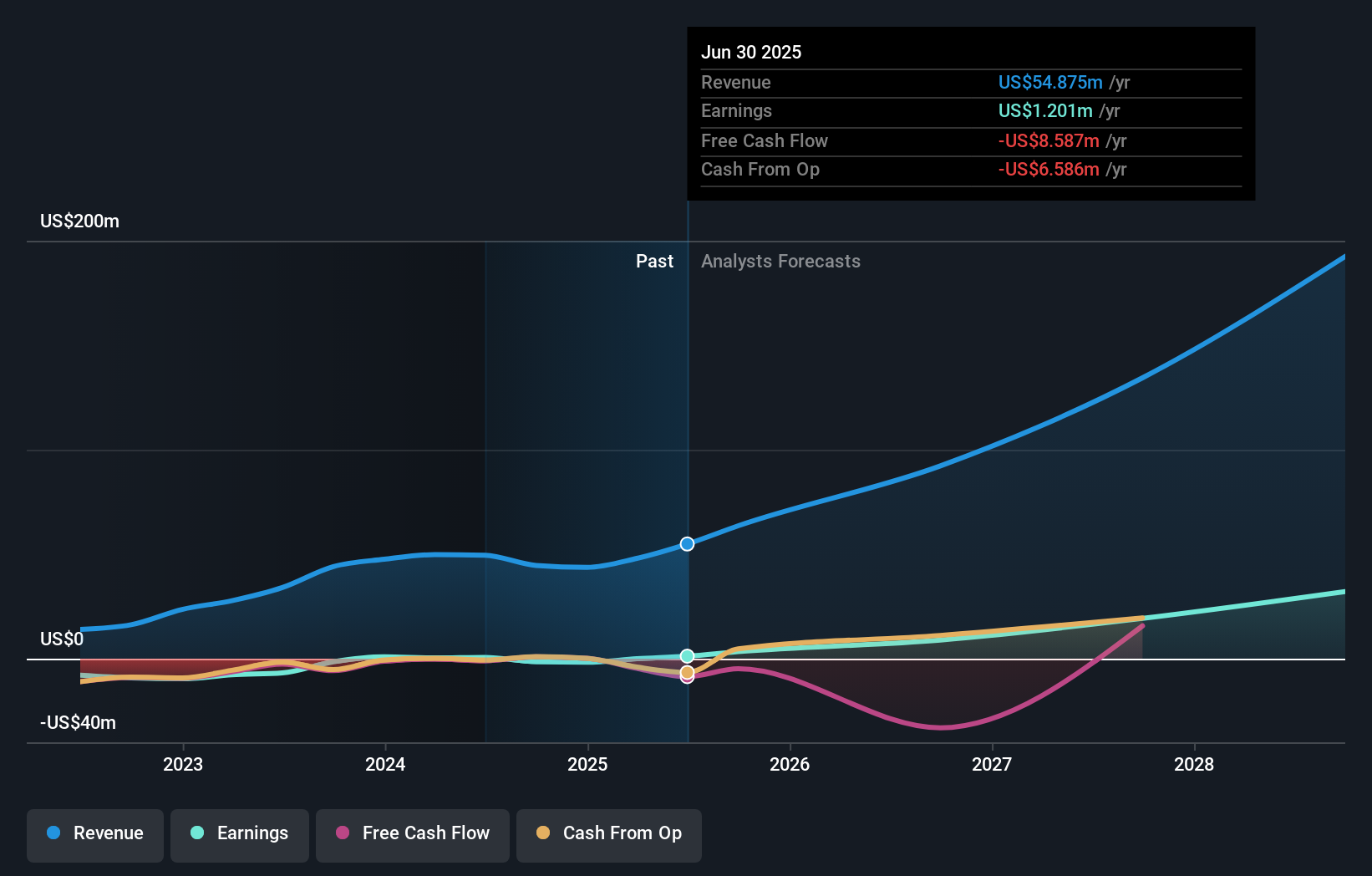Click the US$200m axis label
Viewport: 1372px width, 876px height.
[79, 221]
